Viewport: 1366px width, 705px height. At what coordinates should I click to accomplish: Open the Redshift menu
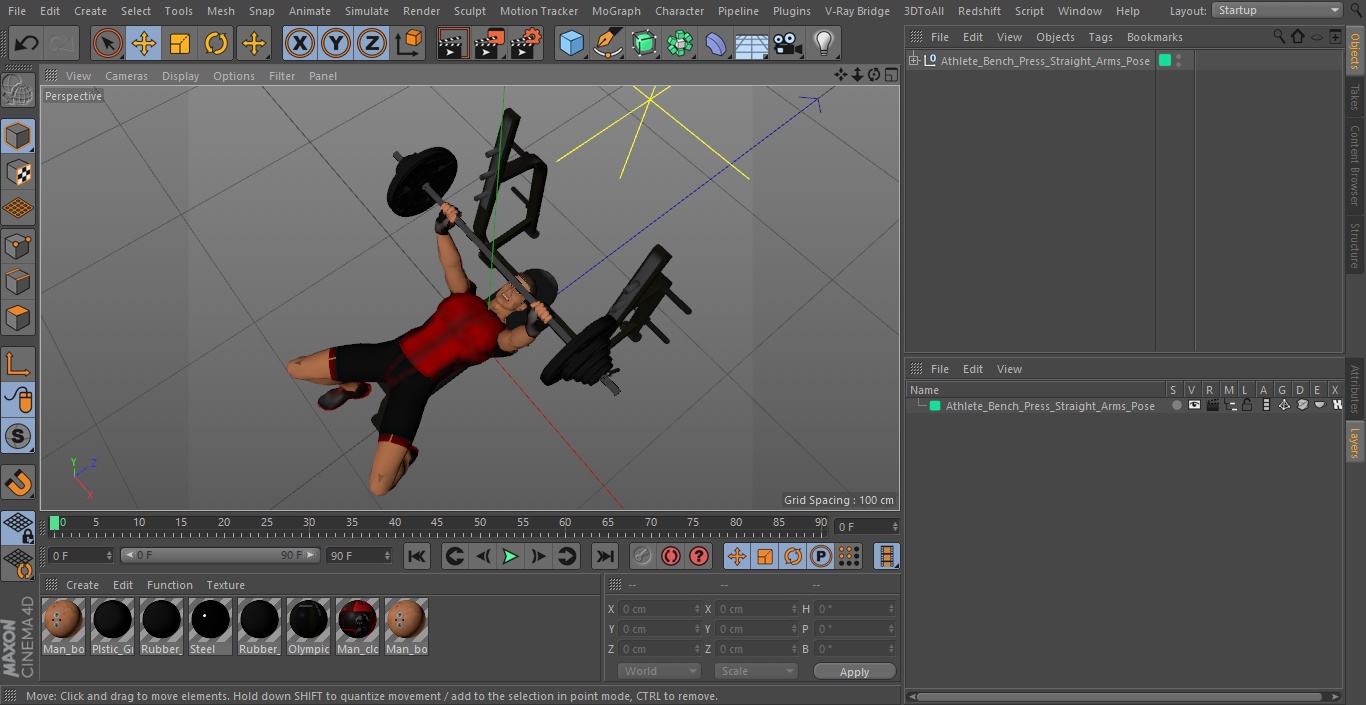click(979, 11)
